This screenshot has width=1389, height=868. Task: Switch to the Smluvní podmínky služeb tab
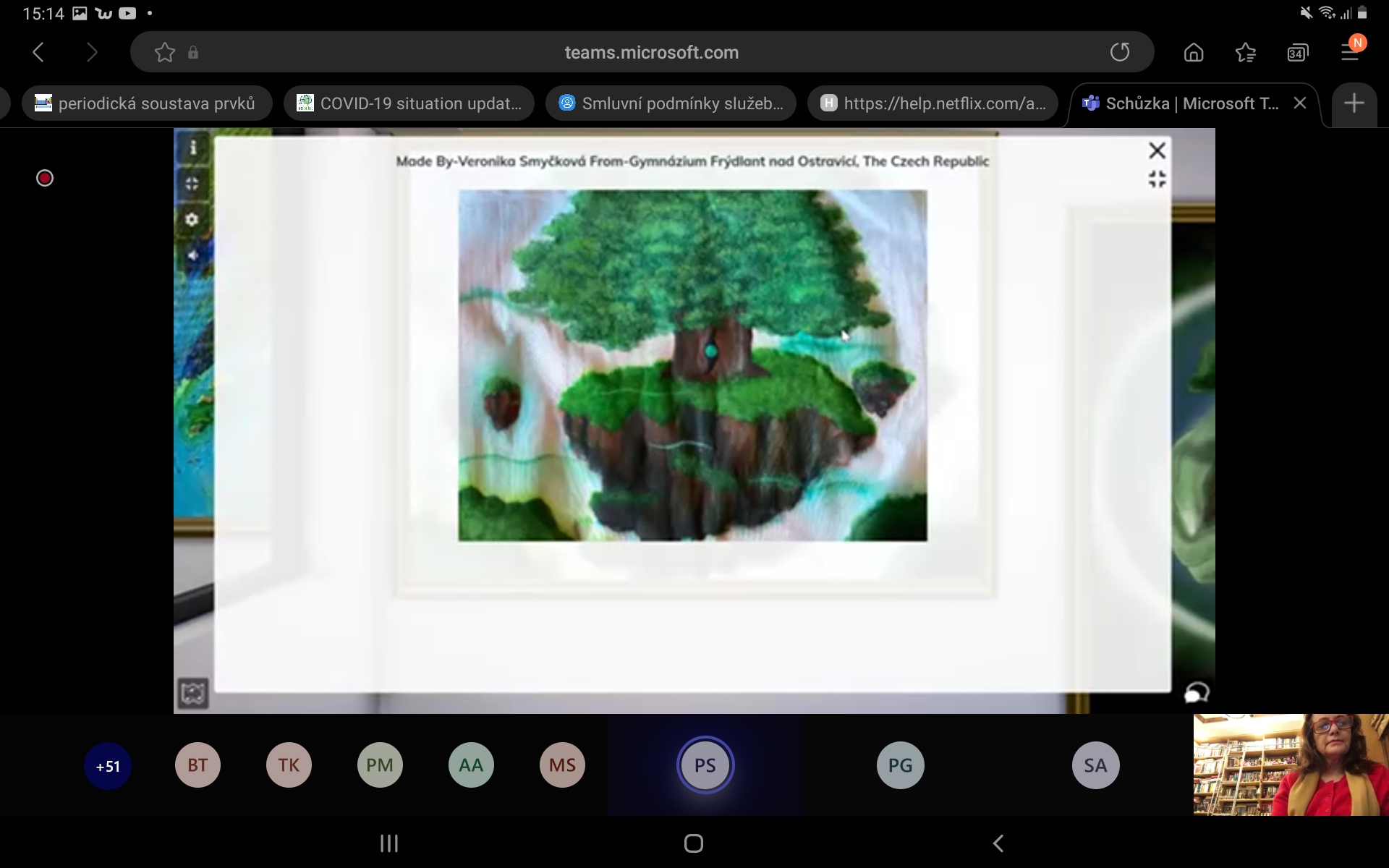point(671,103)
